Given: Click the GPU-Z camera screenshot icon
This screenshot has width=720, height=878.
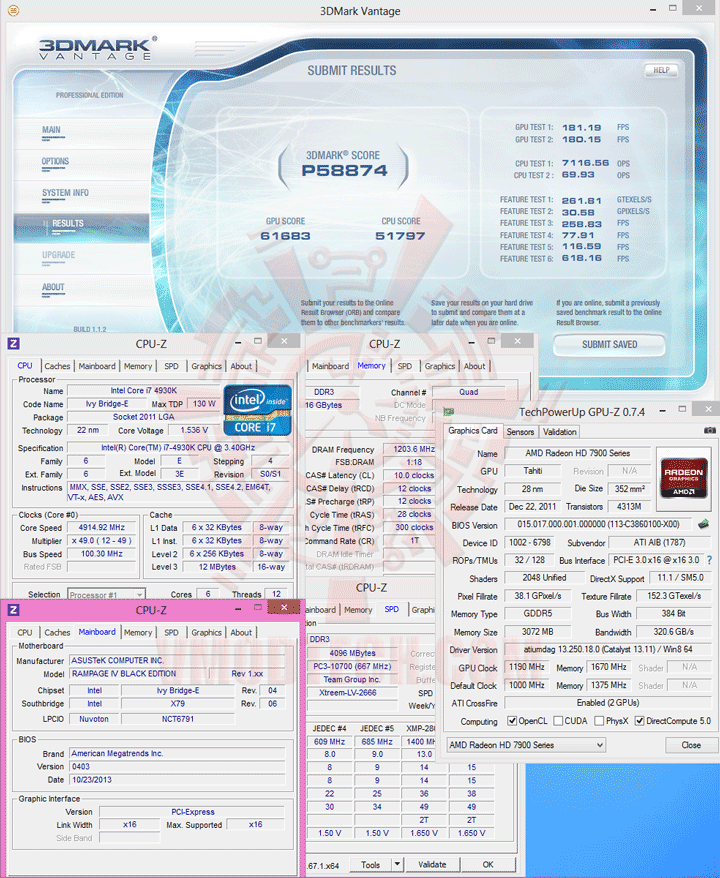Looking at the screenshot, I should pos(709,431).
